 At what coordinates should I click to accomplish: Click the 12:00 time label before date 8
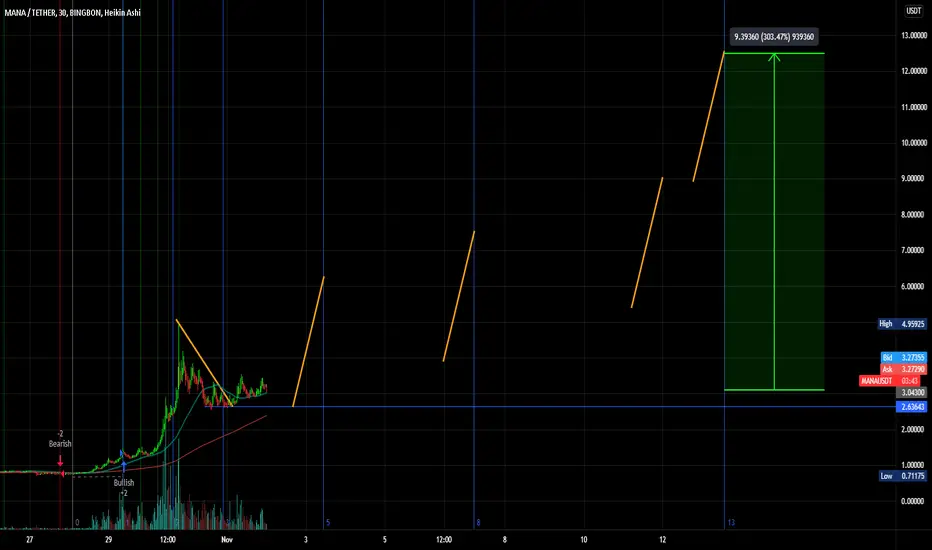444,540
